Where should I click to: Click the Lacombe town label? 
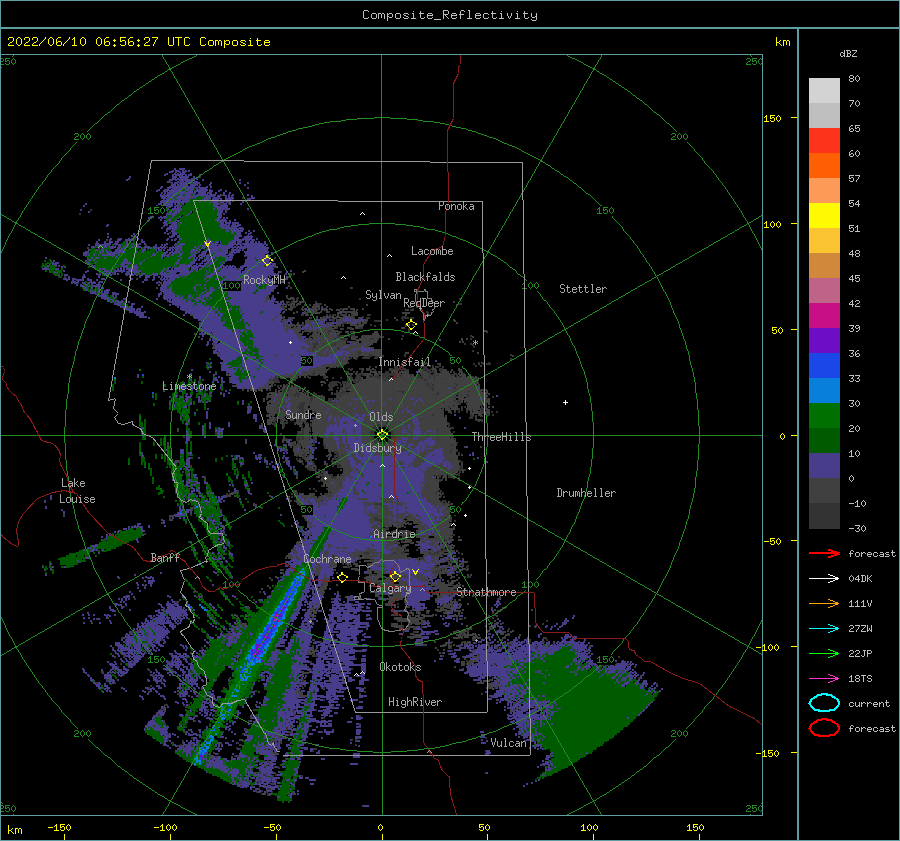click(432, 251)
